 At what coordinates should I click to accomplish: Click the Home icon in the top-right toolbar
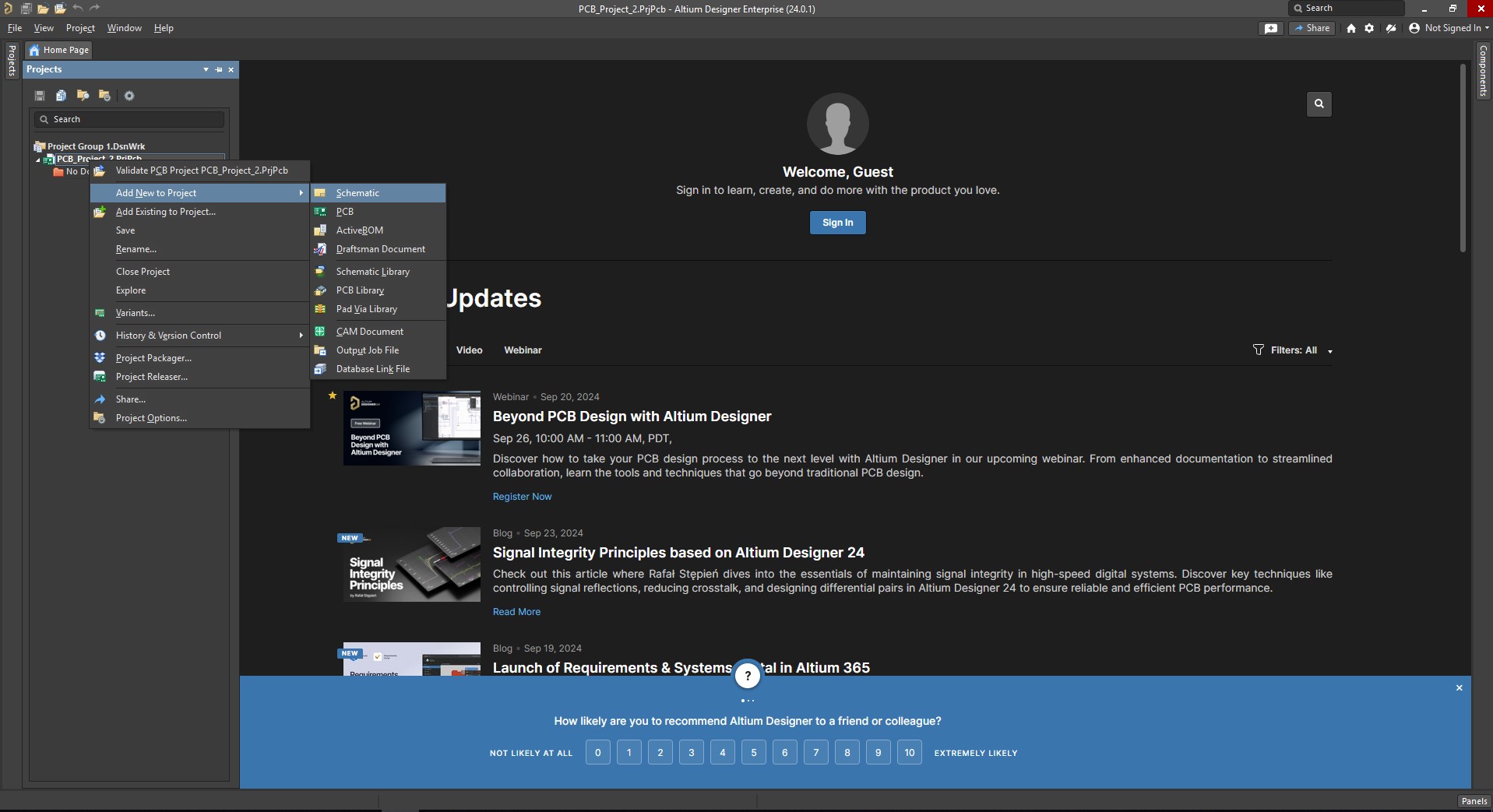click(1351, 28)
